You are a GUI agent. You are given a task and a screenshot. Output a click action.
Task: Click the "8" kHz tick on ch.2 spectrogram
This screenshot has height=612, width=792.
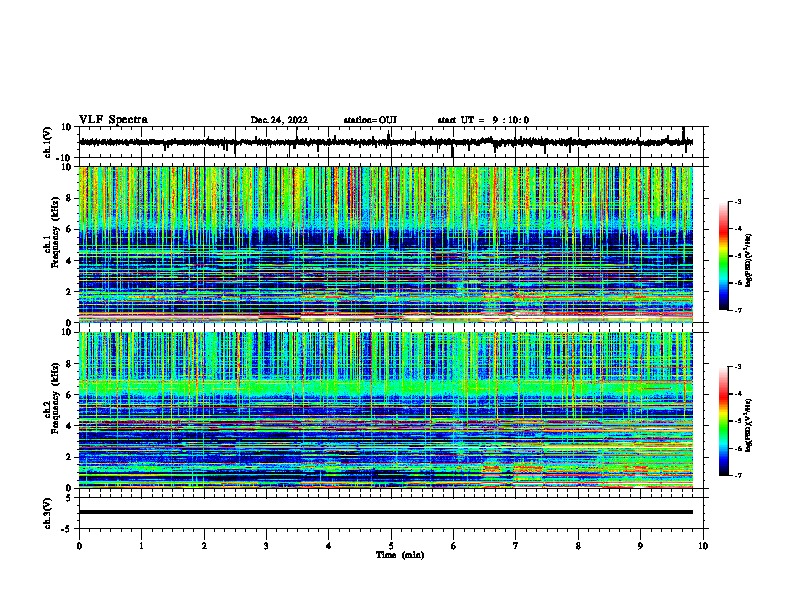coord(70,364)
